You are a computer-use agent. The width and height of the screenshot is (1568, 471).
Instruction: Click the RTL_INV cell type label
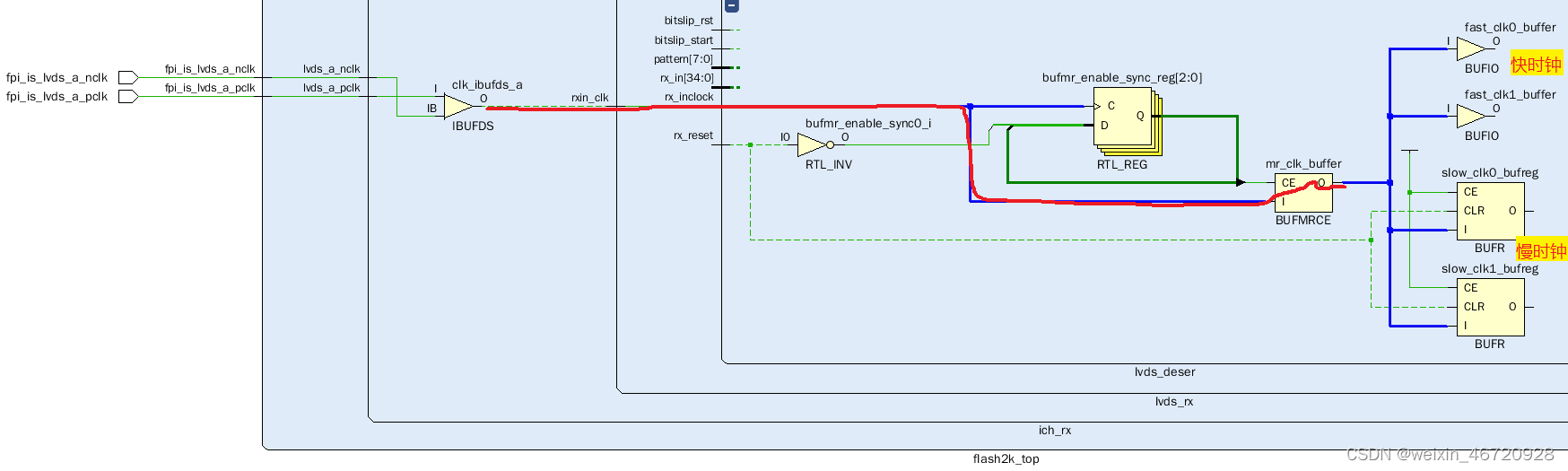pyautogui.click(x=829, y=165)
